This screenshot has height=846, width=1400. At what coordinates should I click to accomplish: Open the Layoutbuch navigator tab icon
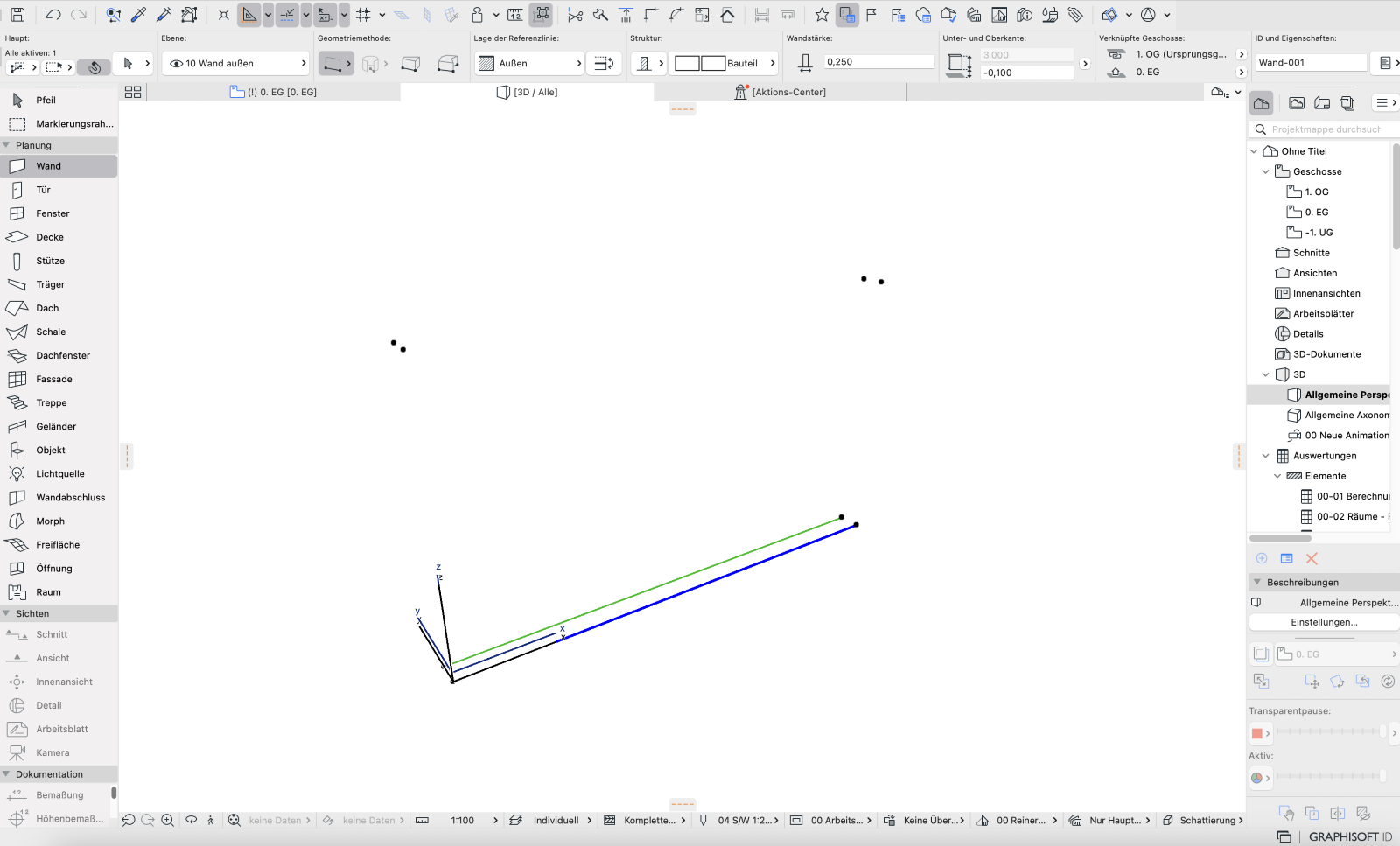pyautogui.click(x=1322, y=103)
